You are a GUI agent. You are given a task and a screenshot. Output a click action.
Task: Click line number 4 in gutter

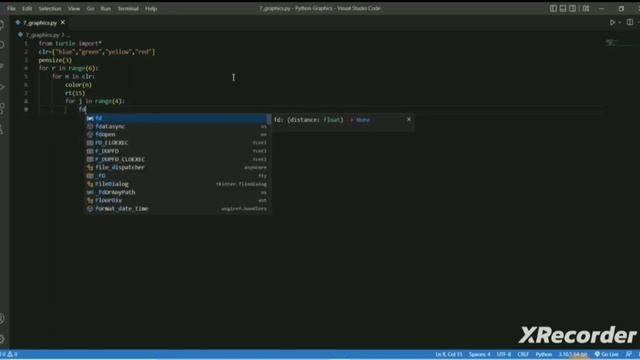[x=26, y=68]
